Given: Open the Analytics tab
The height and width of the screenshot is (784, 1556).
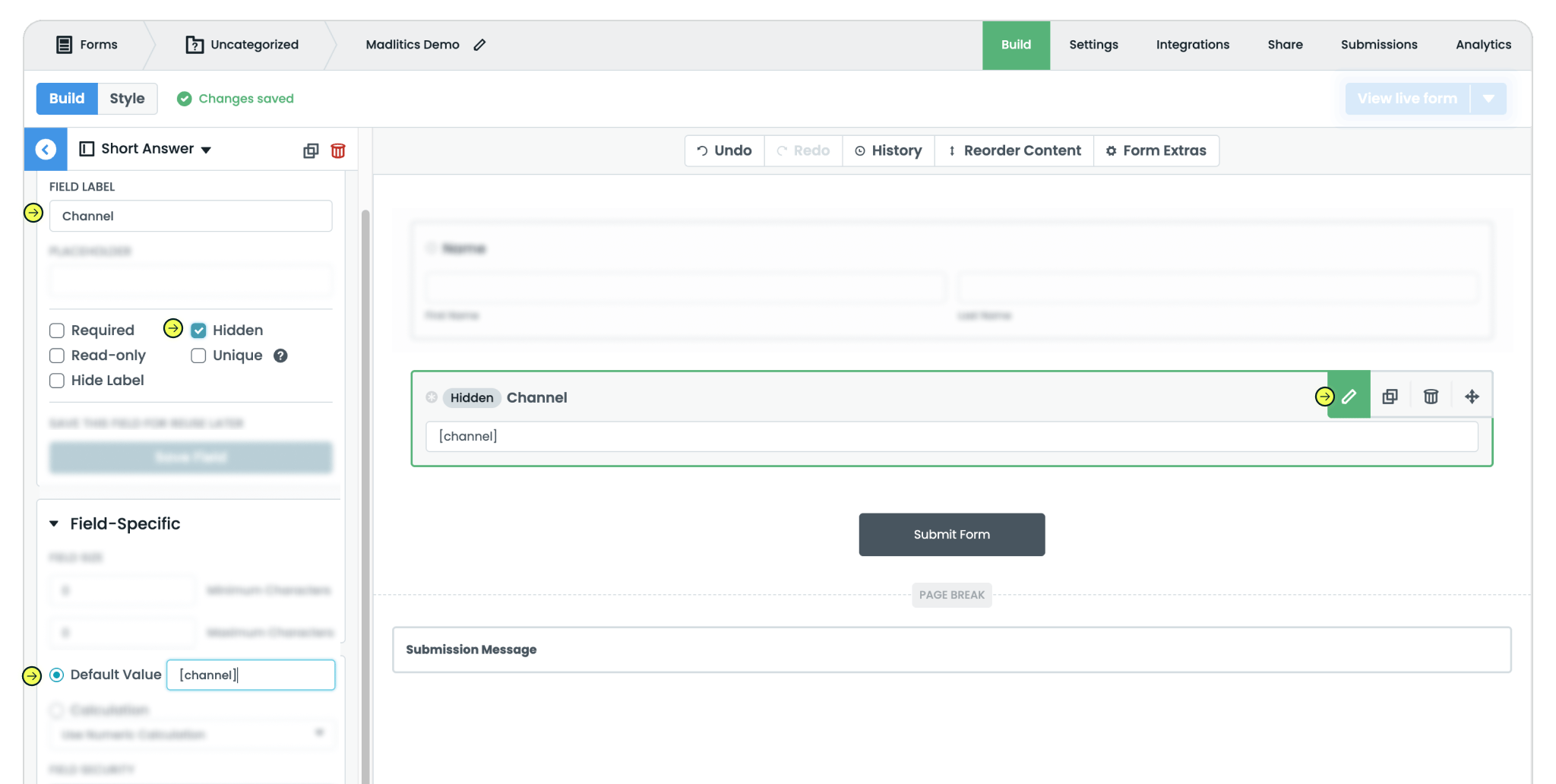Looking at the screenshot, I should tap(1483, 45).
